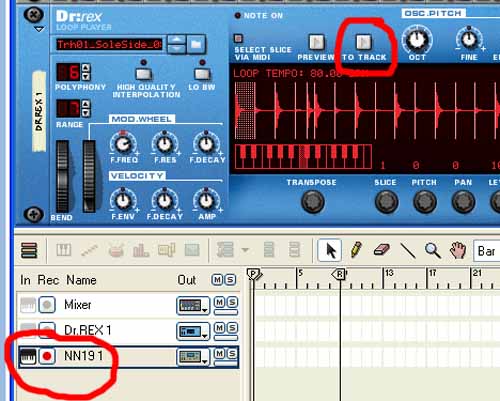Select the Pencil tool
Viewport: 500px width, 401px height.
[x=356, y=250]
